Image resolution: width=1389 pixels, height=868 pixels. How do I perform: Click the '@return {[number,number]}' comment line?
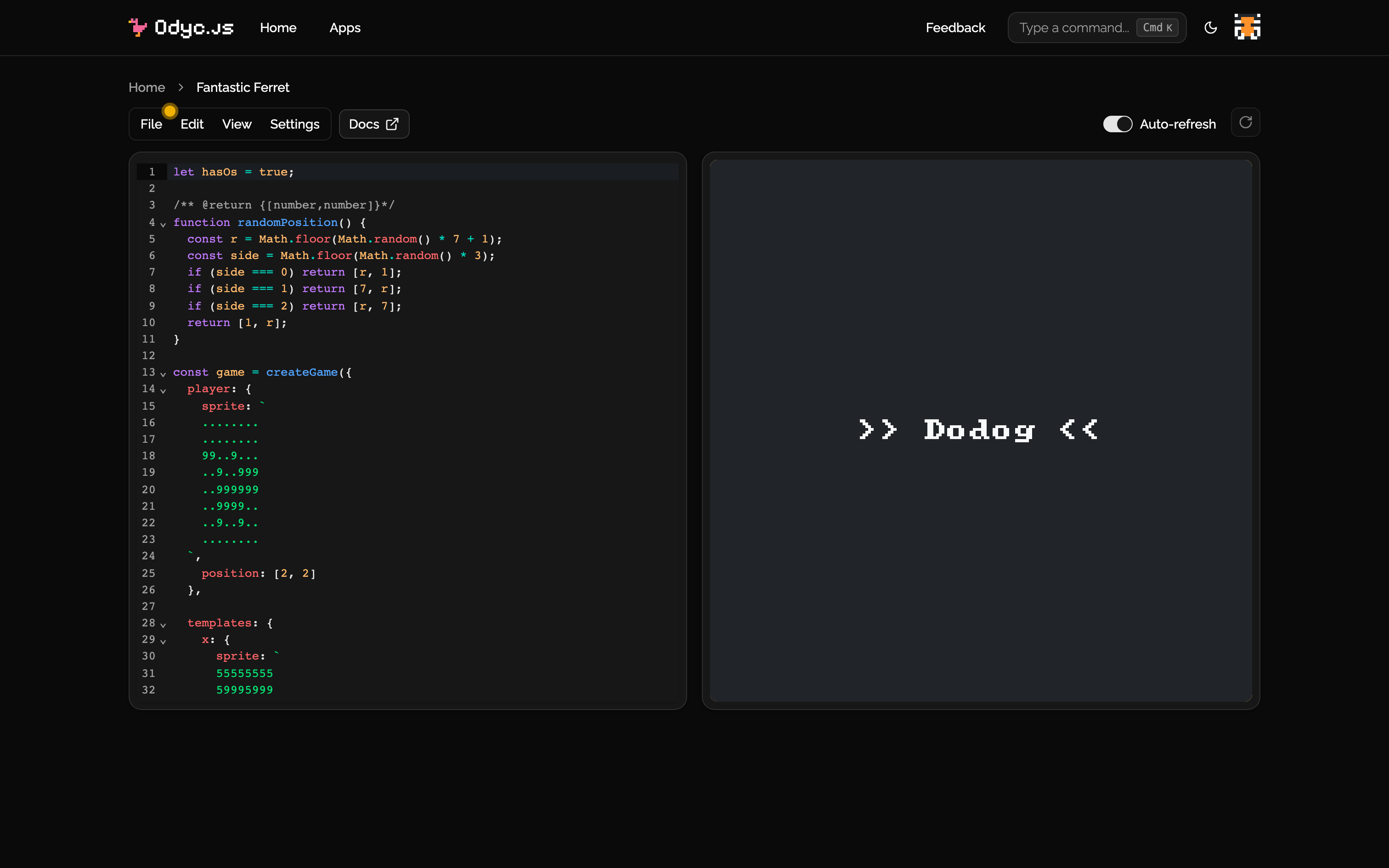[x=284, y=205]
